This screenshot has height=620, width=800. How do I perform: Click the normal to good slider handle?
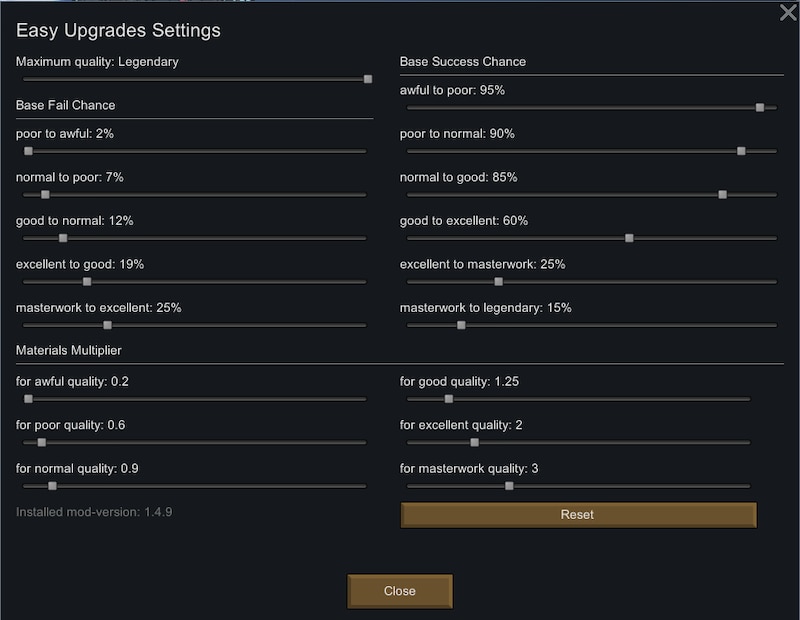click(722, 194)
